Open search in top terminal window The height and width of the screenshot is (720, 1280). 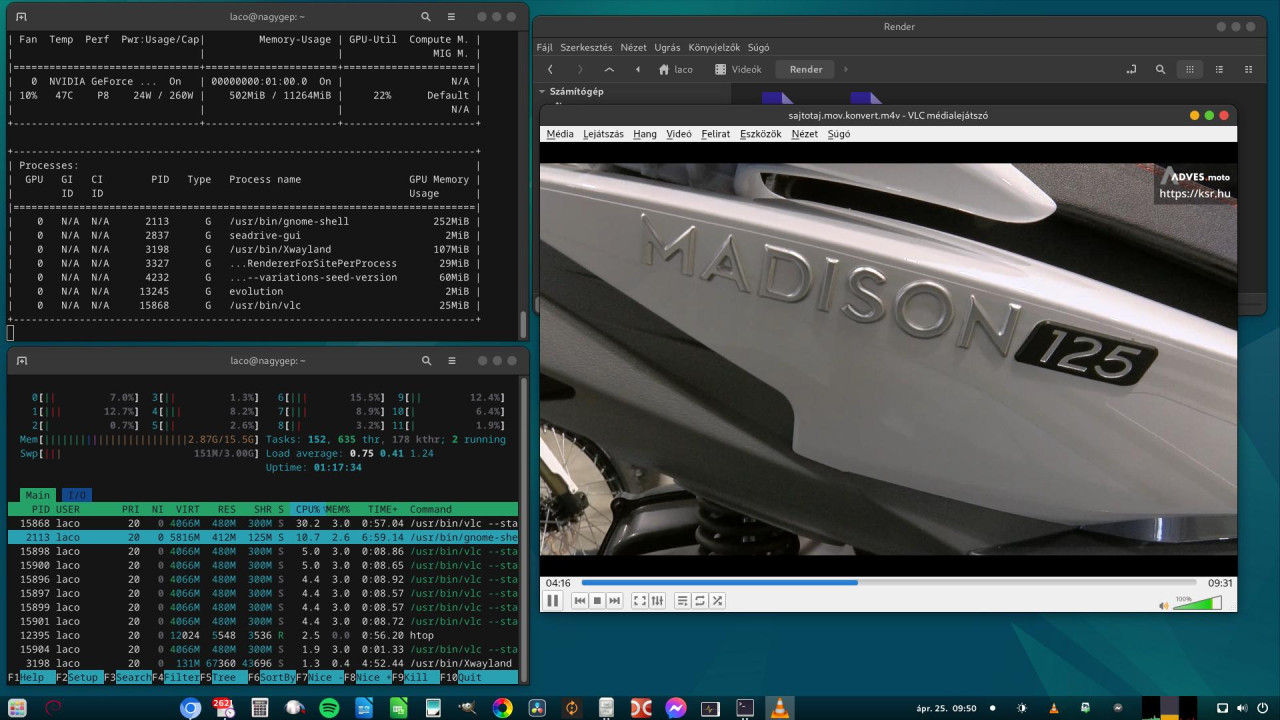point(426,17)
